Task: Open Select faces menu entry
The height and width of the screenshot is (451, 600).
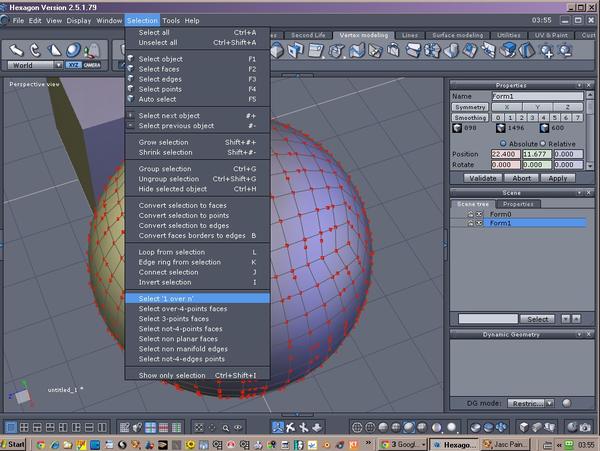Action: pyautogui.click(x=197, y=69)
